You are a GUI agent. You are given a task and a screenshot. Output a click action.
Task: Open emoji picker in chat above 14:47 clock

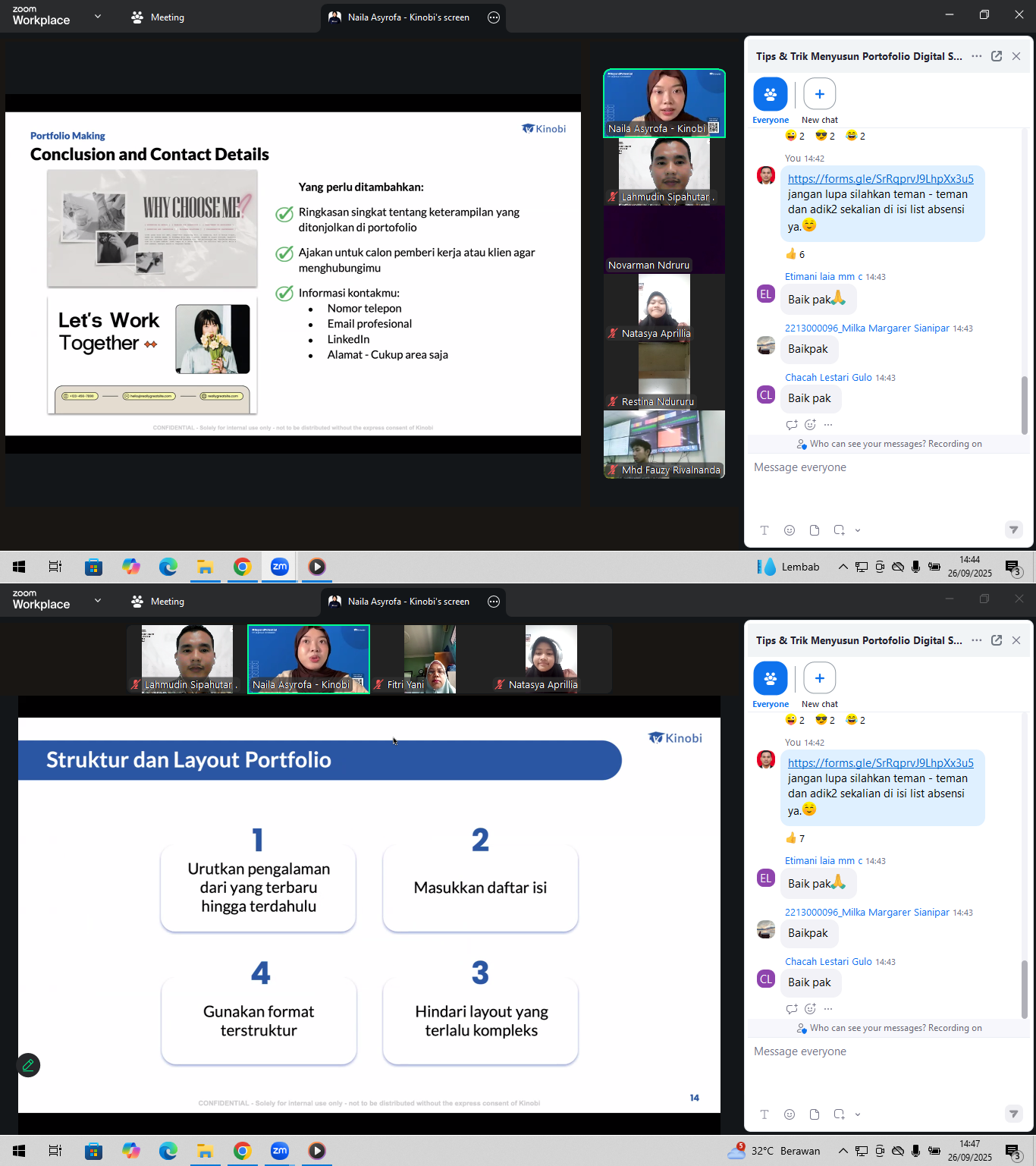click(790, 1114)
